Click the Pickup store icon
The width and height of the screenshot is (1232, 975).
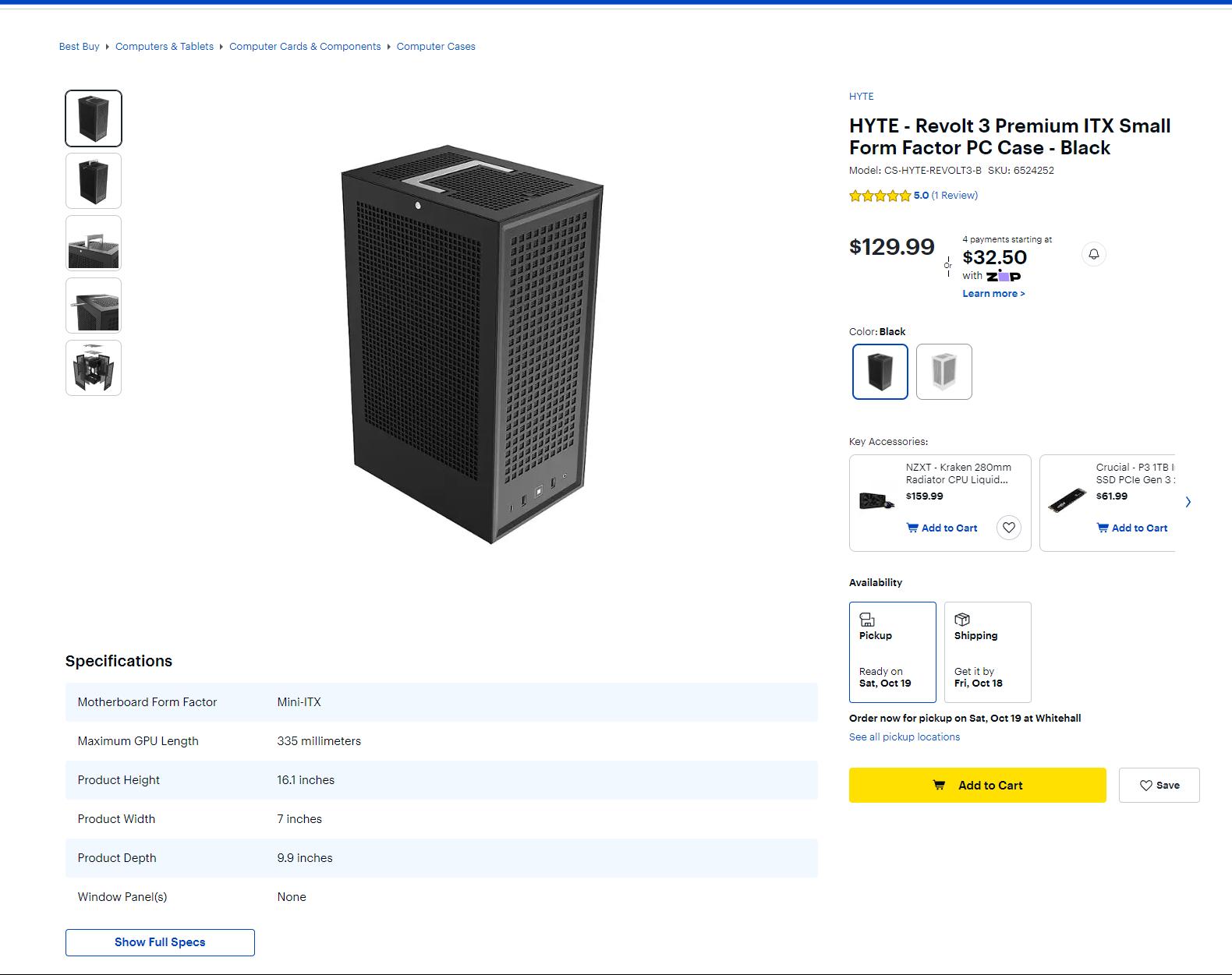coord(868,619)
